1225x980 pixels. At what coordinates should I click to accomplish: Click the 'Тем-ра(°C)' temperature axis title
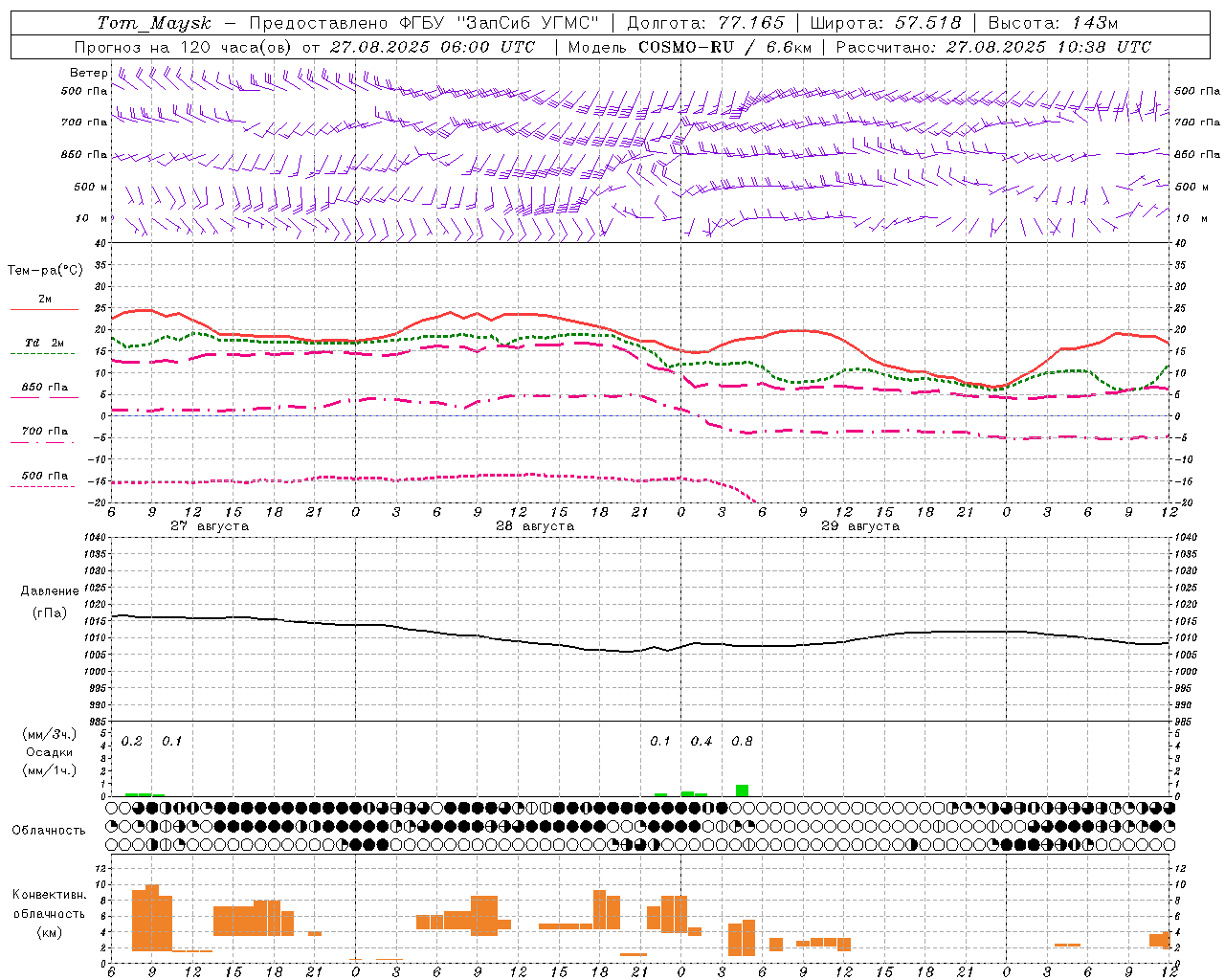click(x=45, y=271)
